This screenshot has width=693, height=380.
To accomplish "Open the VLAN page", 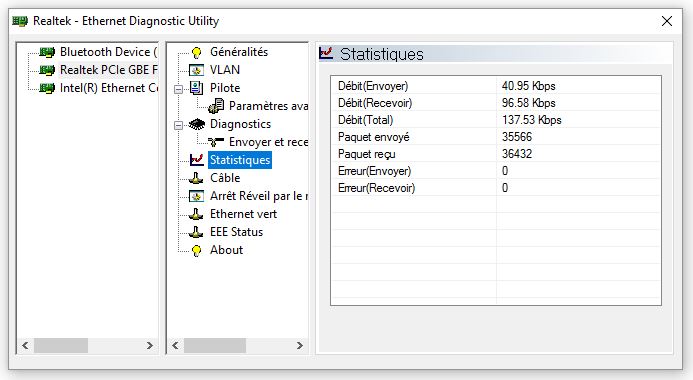I will [225, 70].
